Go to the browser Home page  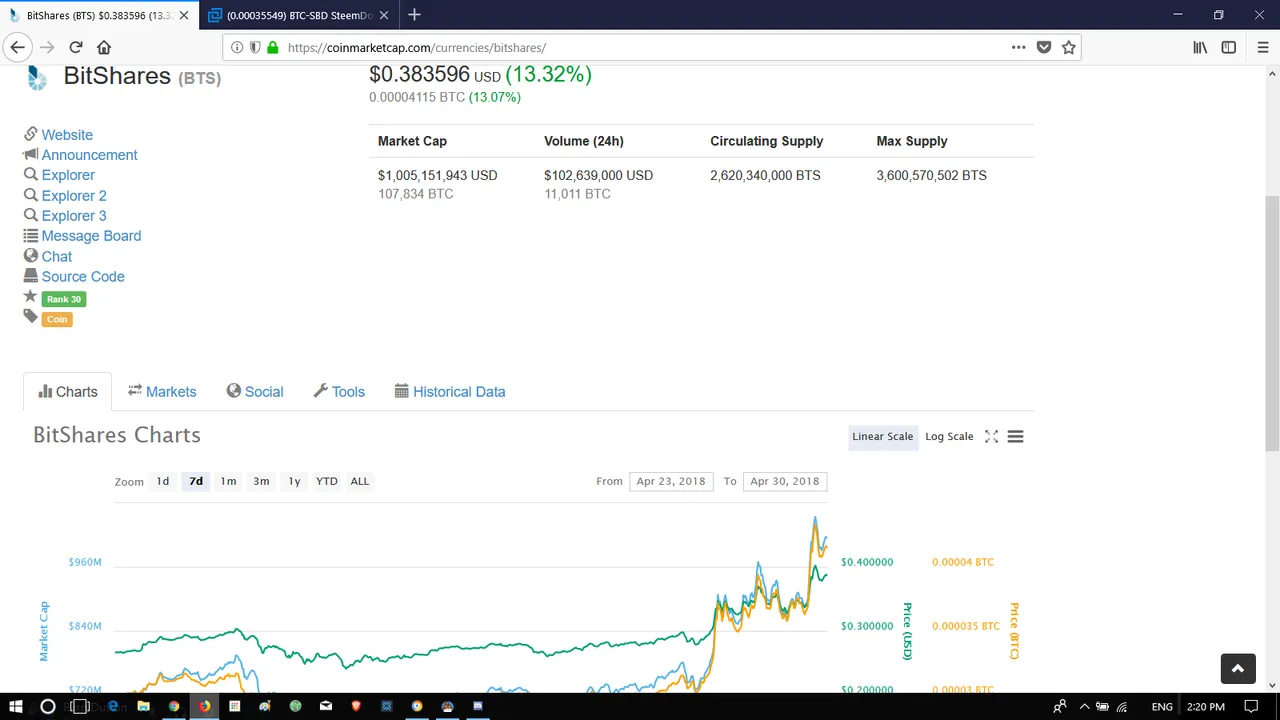point(104,47)
